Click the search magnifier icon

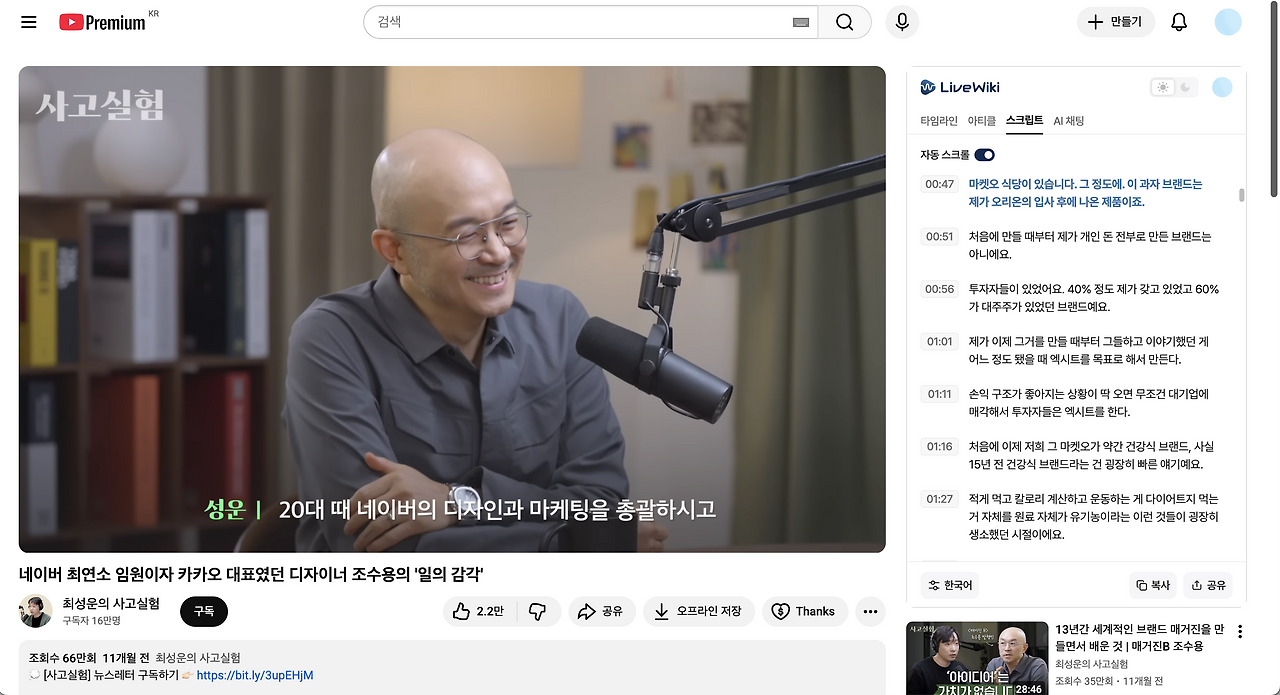[844, 22]
